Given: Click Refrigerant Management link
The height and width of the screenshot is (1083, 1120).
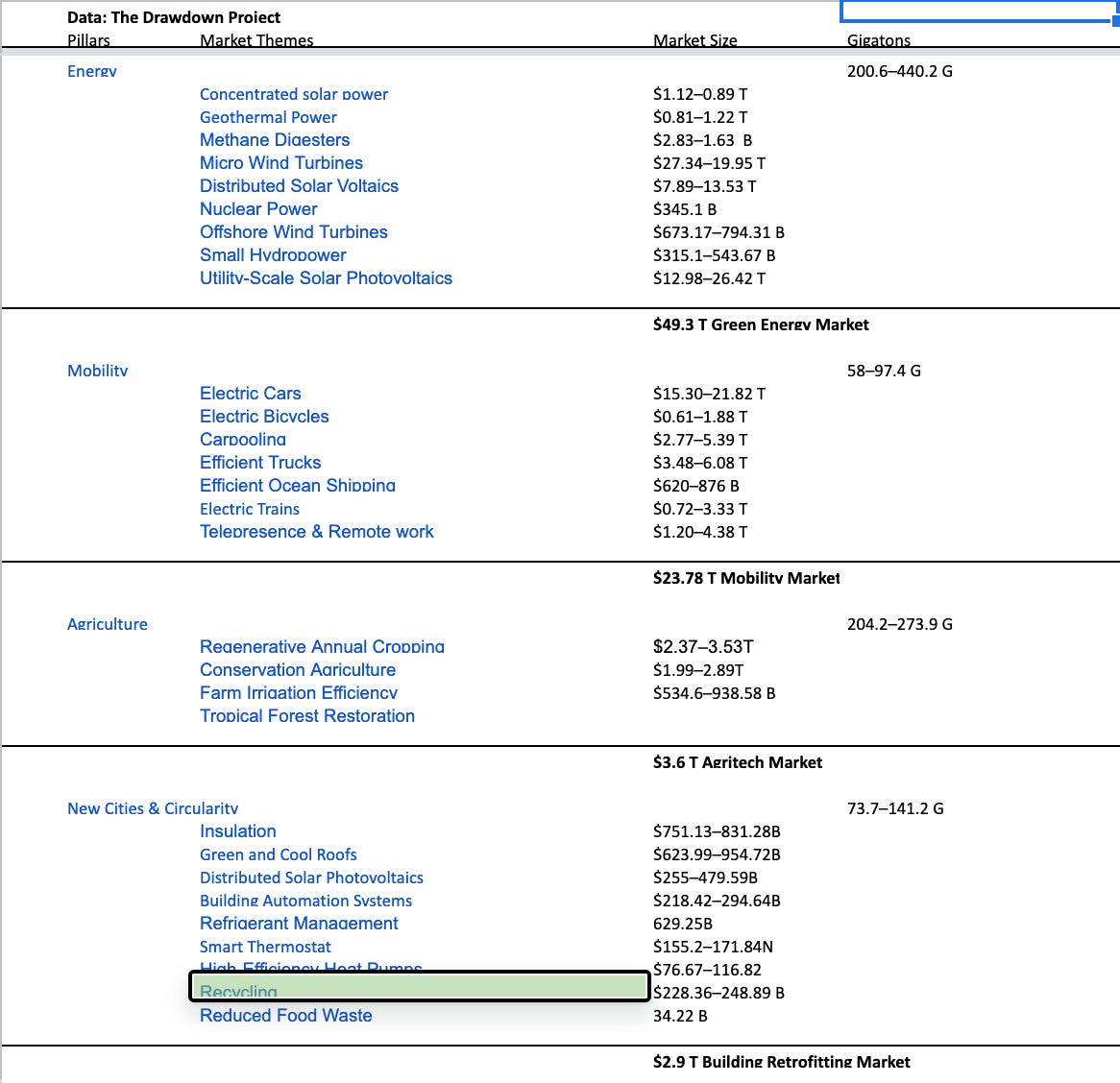Looking at the screenshot, I should pos(299,923).
